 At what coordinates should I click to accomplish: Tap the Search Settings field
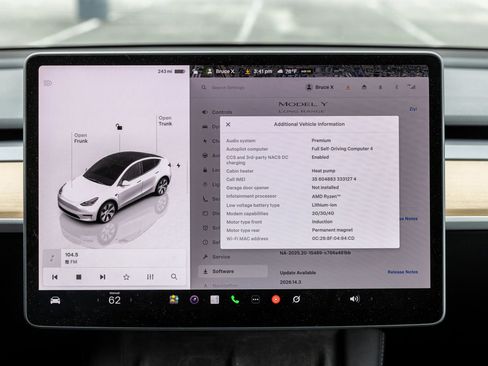click(228, 87)
